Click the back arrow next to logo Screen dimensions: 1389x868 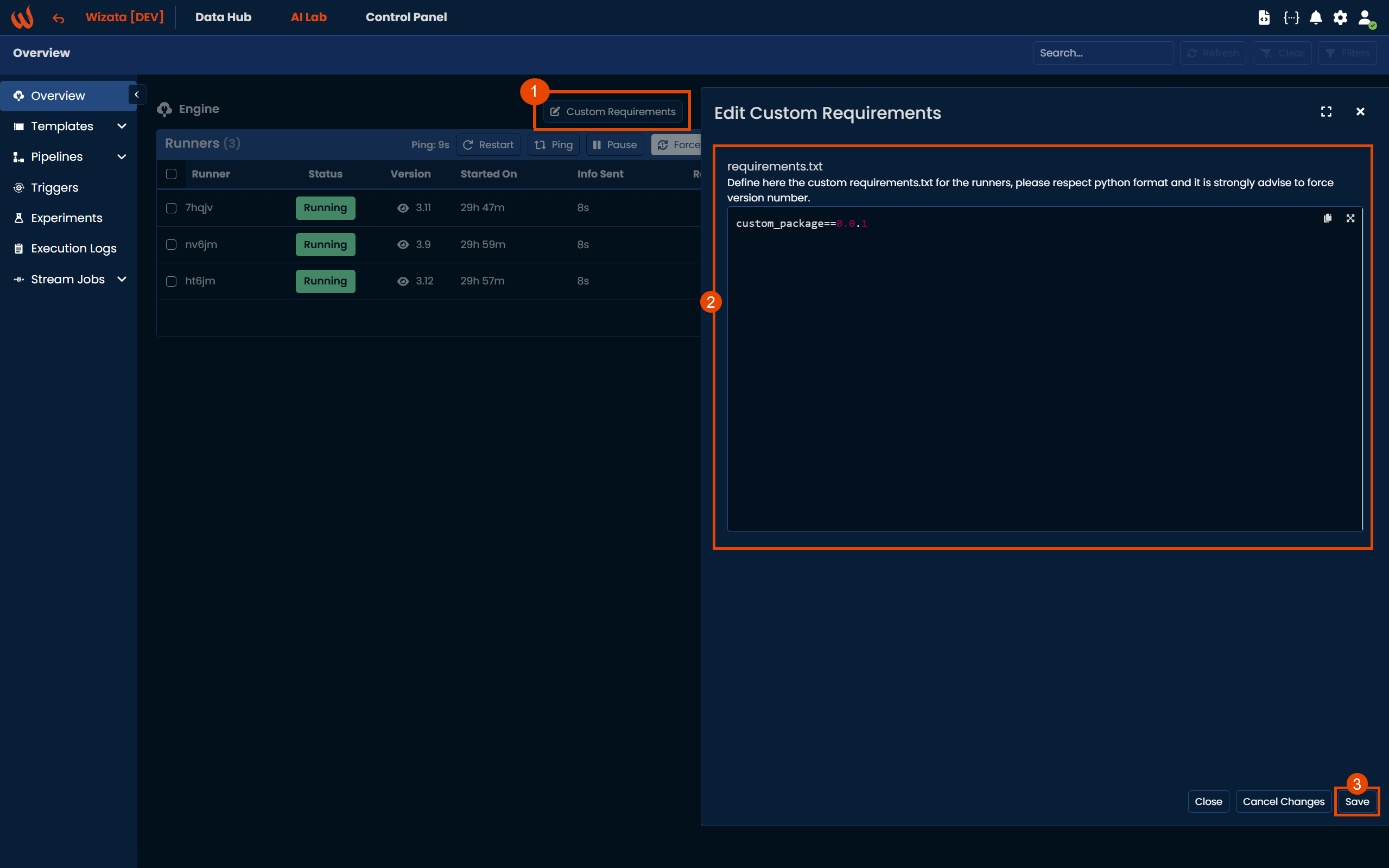point(58,18)
